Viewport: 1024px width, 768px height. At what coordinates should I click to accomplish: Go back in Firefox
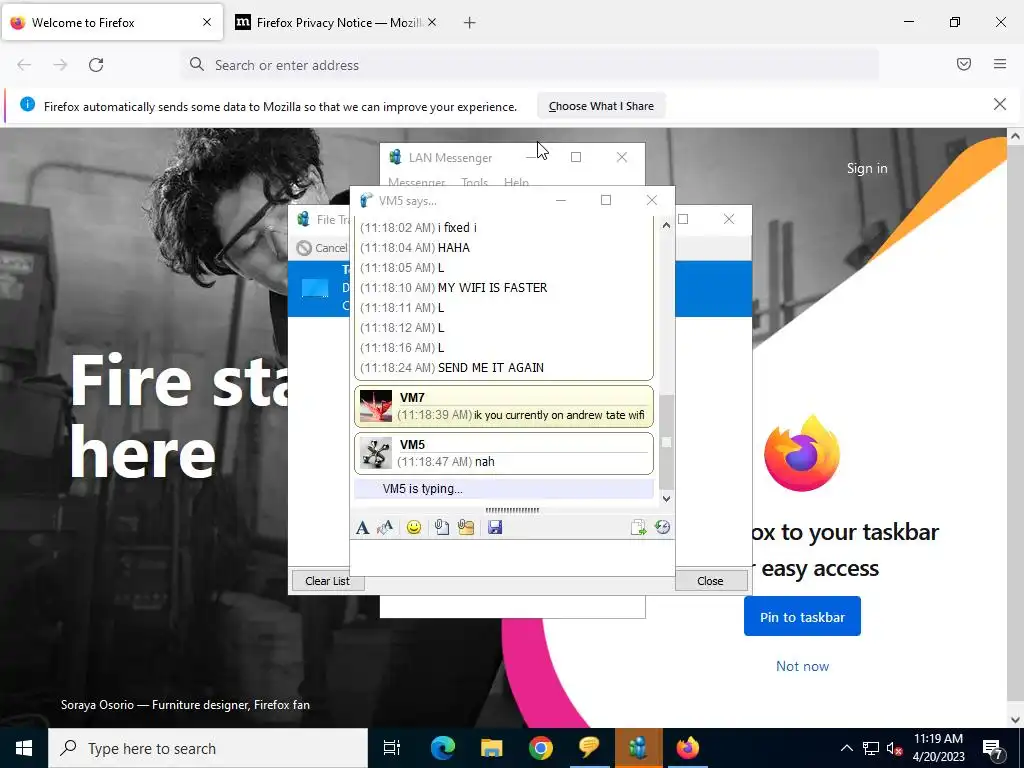[24, 65]
